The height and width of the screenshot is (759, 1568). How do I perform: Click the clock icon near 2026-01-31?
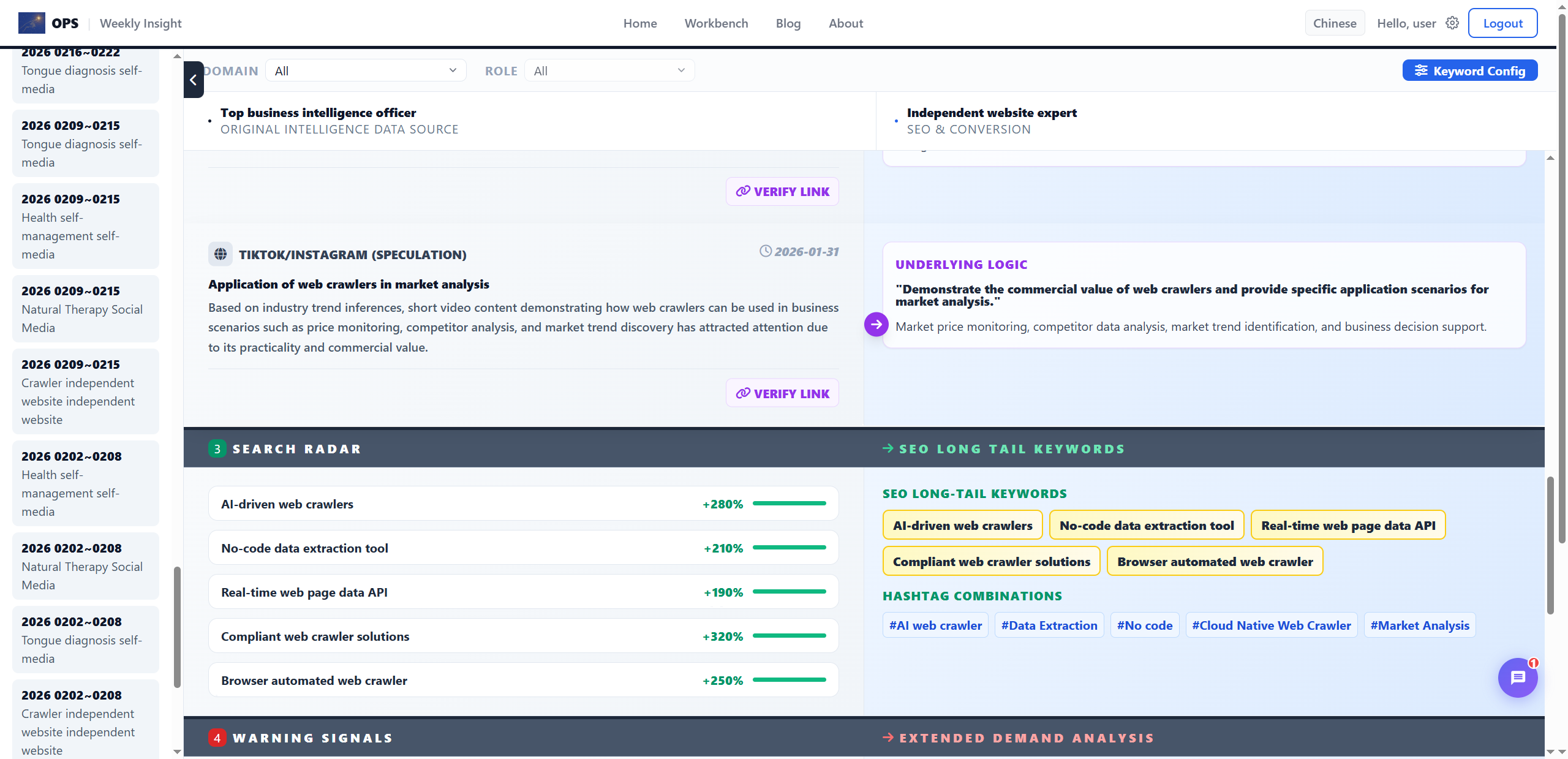766,251
